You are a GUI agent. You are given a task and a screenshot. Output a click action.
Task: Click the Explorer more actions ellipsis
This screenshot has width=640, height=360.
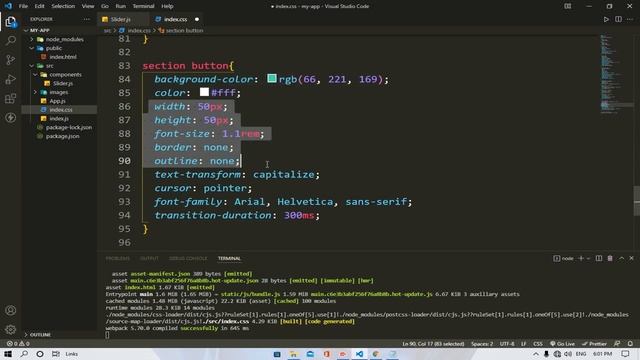[x=87, y=19]
